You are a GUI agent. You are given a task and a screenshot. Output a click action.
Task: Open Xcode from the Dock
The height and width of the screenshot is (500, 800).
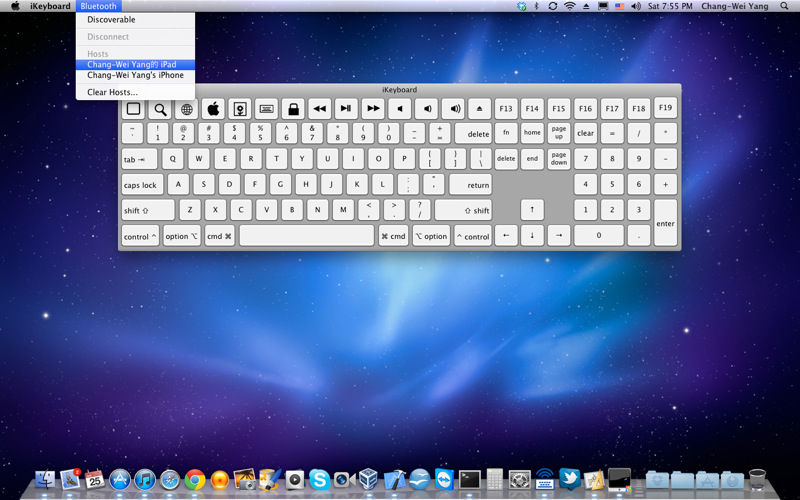coord(394,480)
